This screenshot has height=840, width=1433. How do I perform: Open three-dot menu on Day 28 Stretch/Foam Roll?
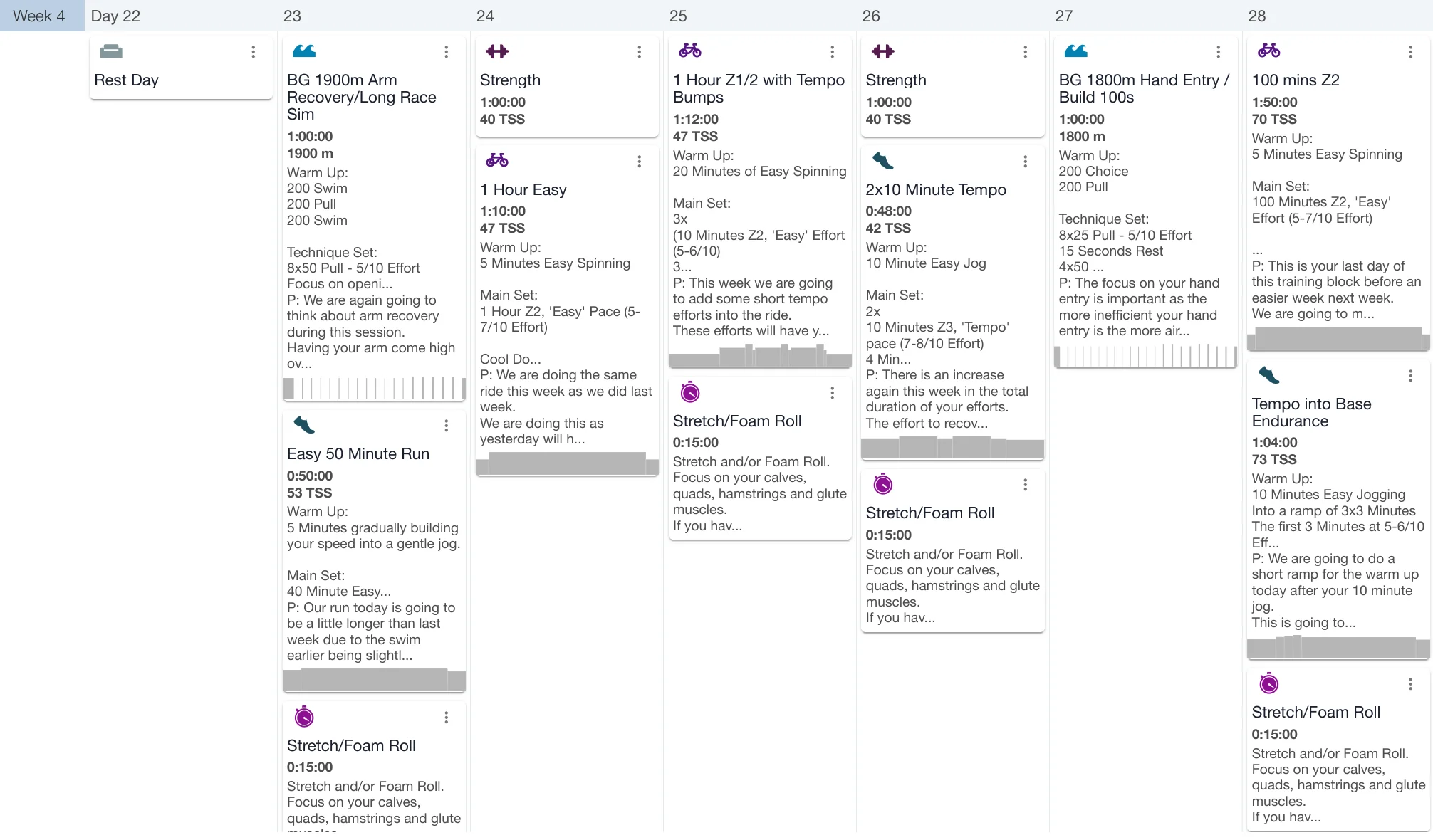[x=1410, y=684]
